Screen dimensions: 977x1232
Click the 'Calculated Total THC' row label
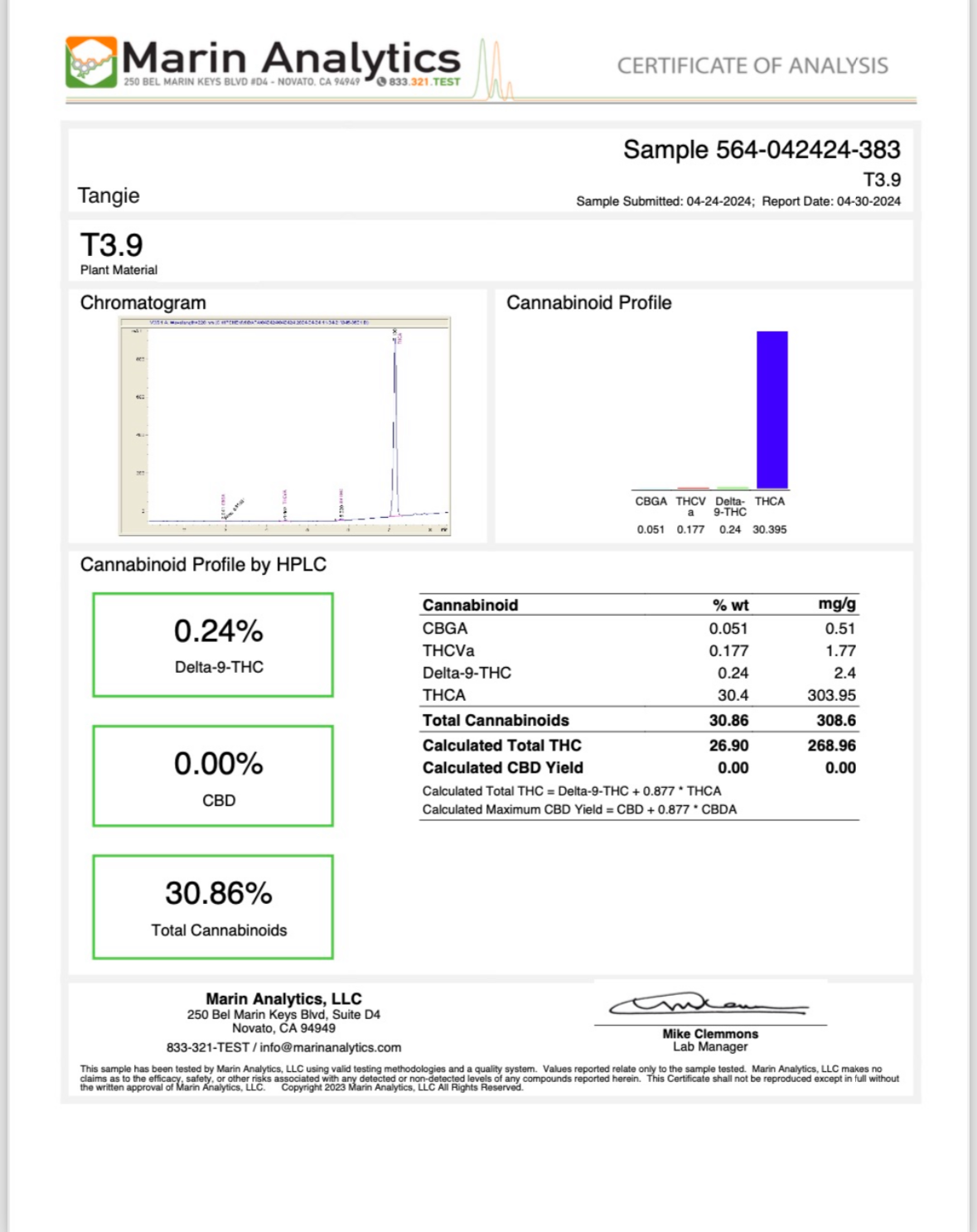(x=502, y=746)
